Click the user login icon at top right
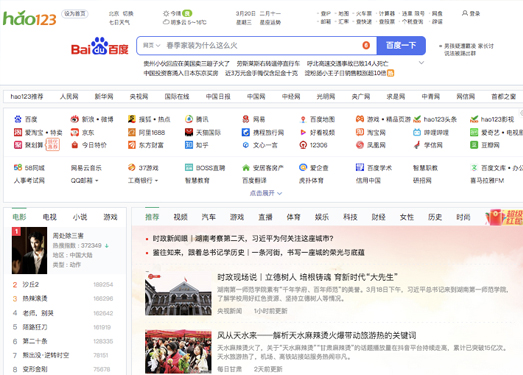Viewport: 523px width, 375px height. pos(465,13)
